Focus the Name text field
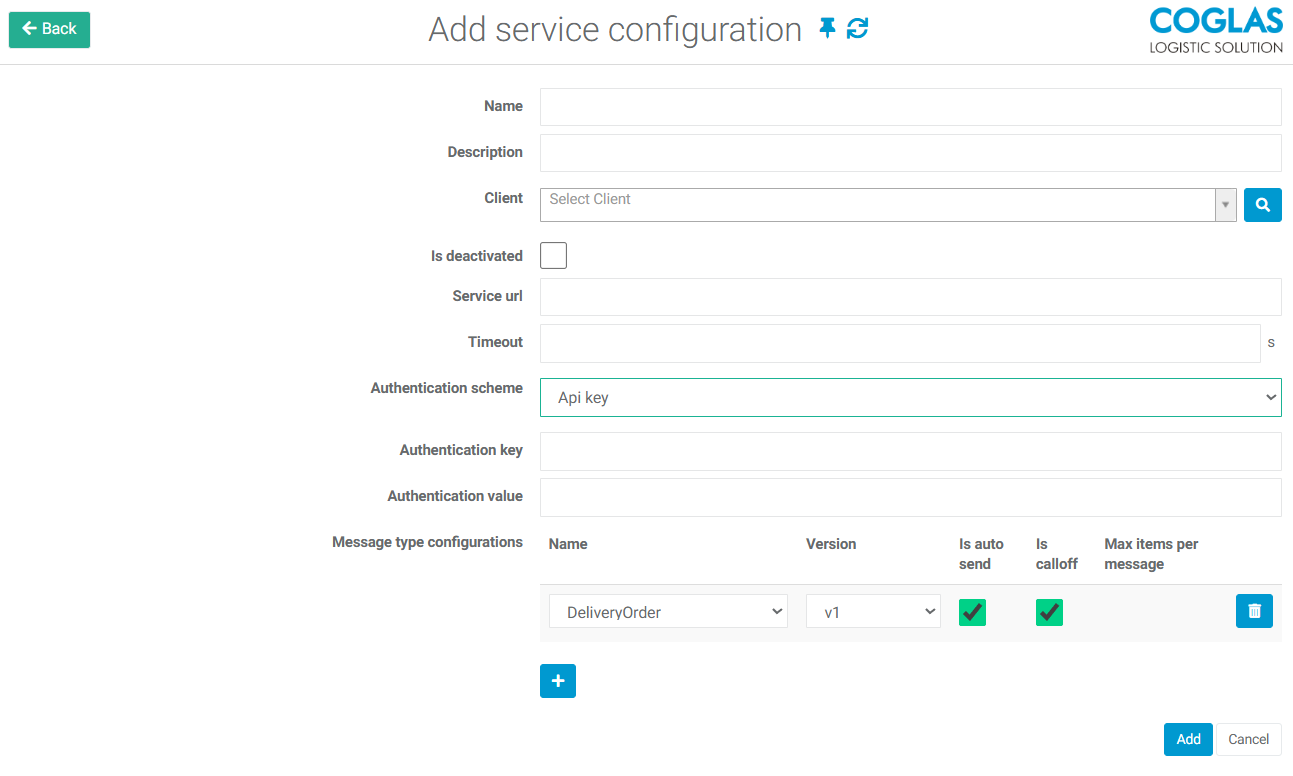This screenshot has width=1293, height=776. coord(910,107)
